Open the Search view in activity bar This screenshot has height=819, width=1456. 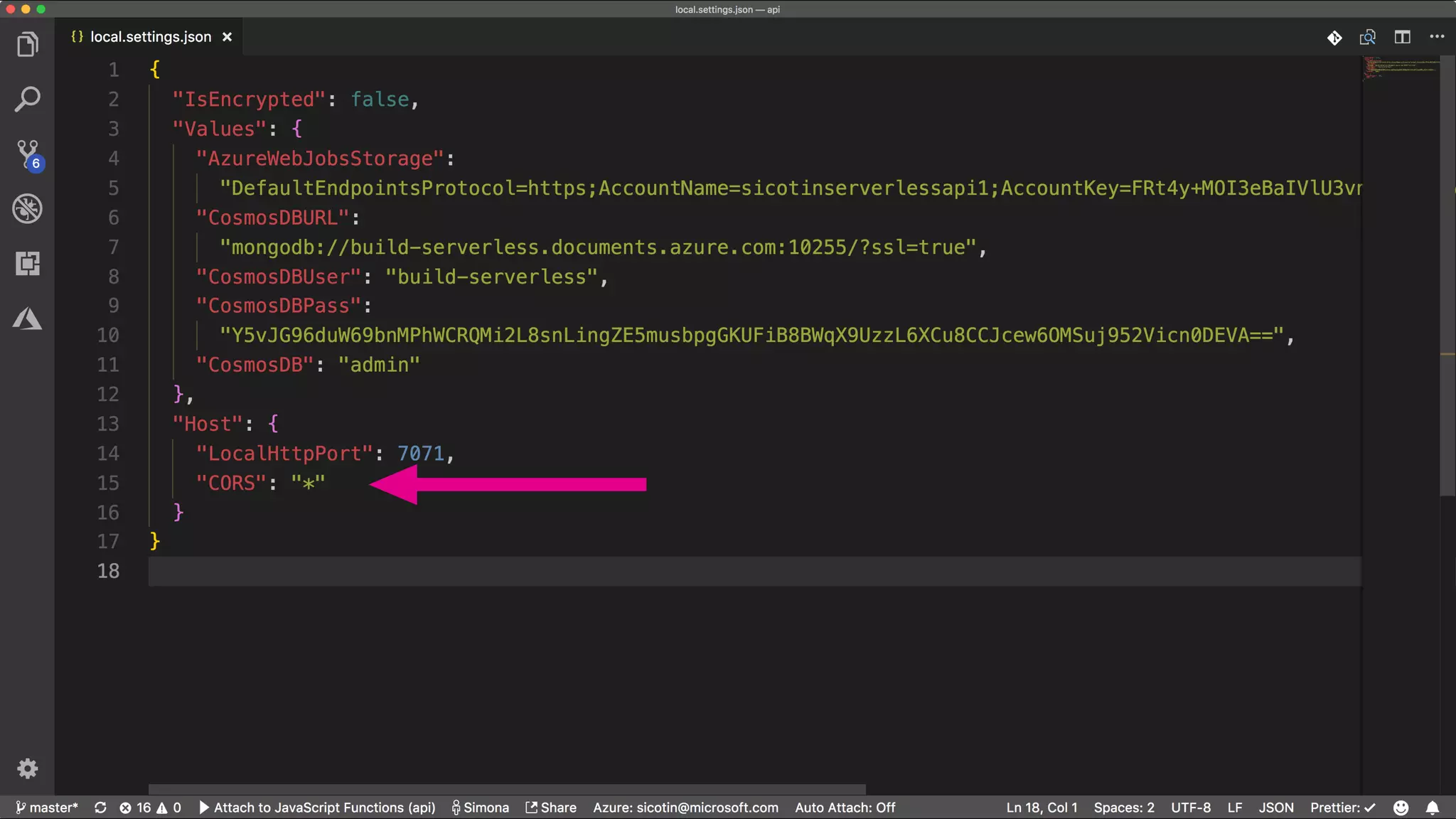point(27,99)
